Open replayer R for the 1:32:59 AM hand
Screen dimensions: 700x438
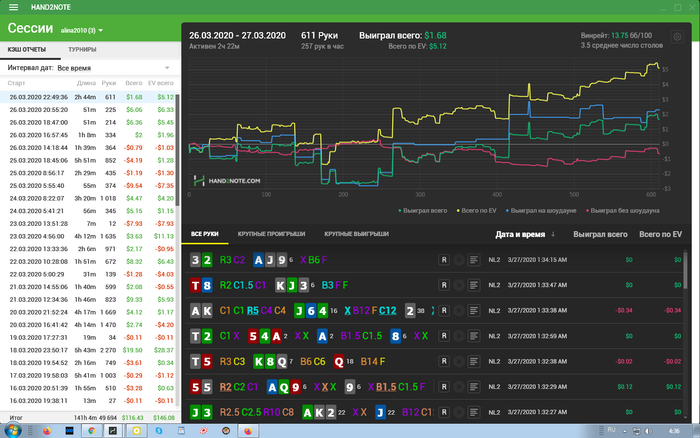pyautogui.click(x=444, y=336)
